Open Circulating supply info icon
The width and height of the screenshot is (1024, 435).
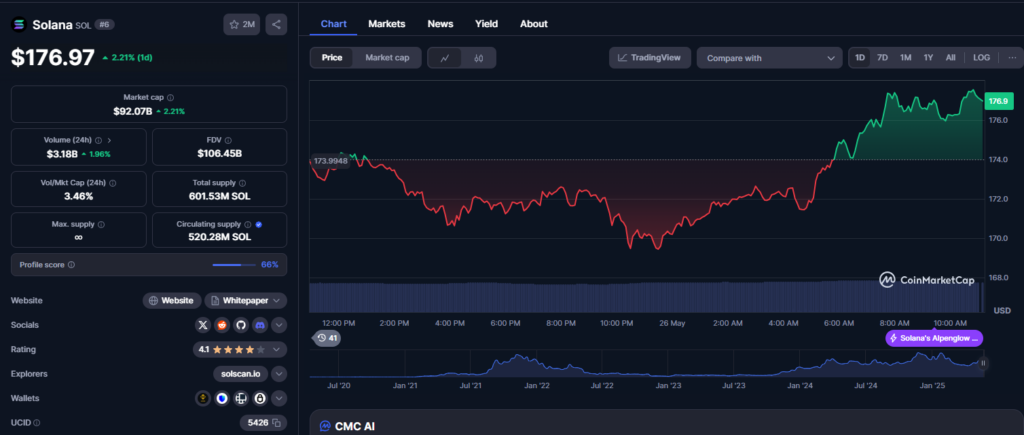pos(248,224)
